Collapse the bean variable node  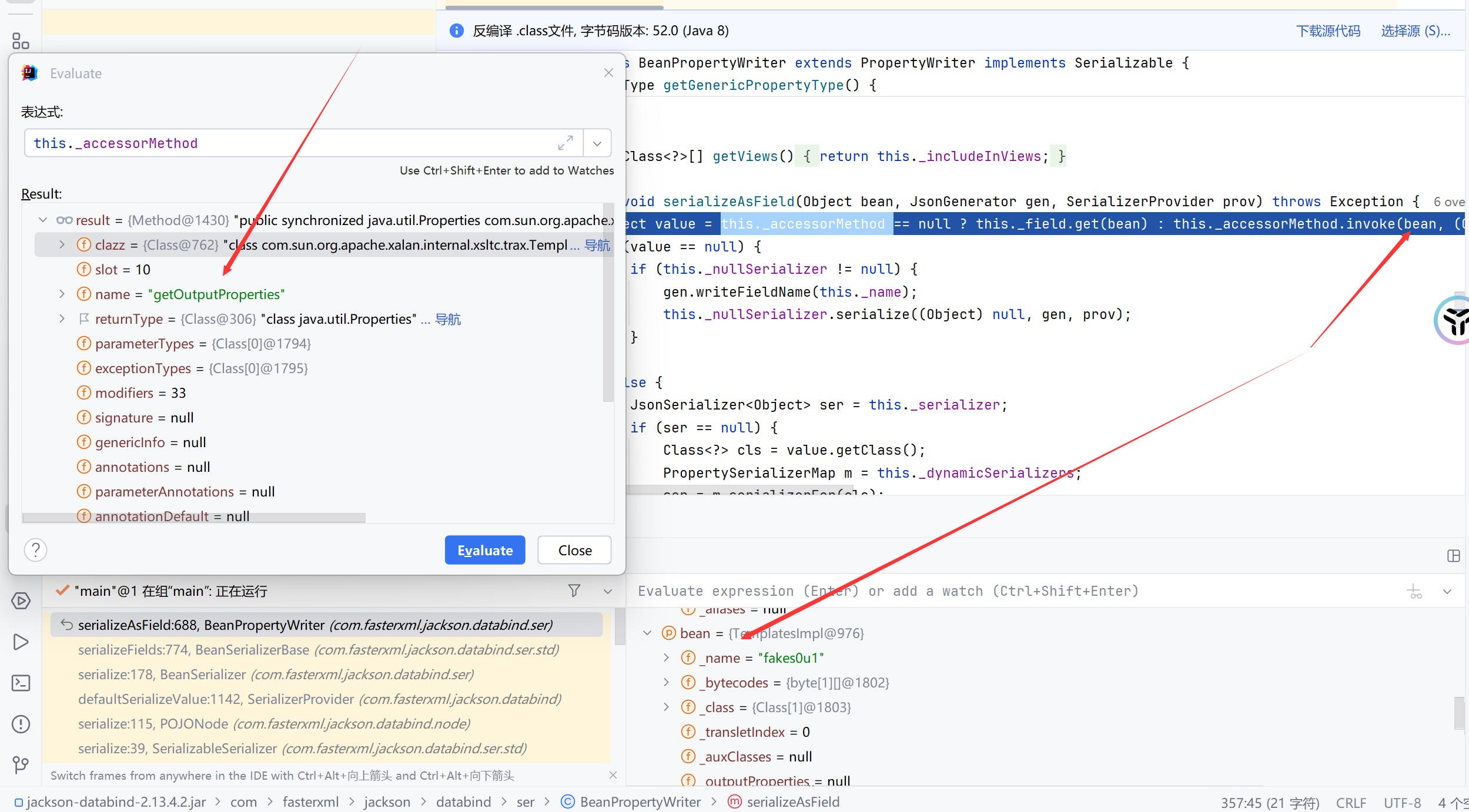647,633
